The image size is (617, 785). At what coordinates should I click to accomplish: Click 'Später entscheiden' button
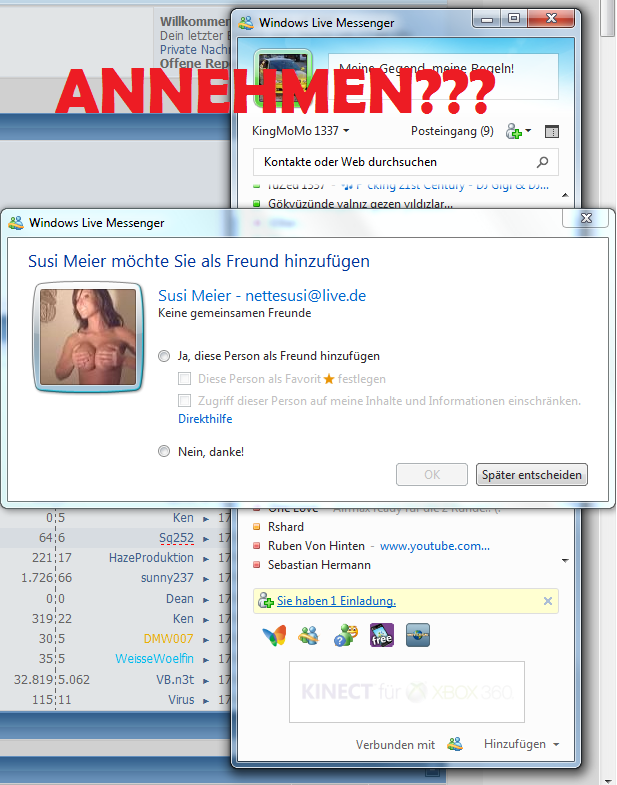(x=531, y=475)
